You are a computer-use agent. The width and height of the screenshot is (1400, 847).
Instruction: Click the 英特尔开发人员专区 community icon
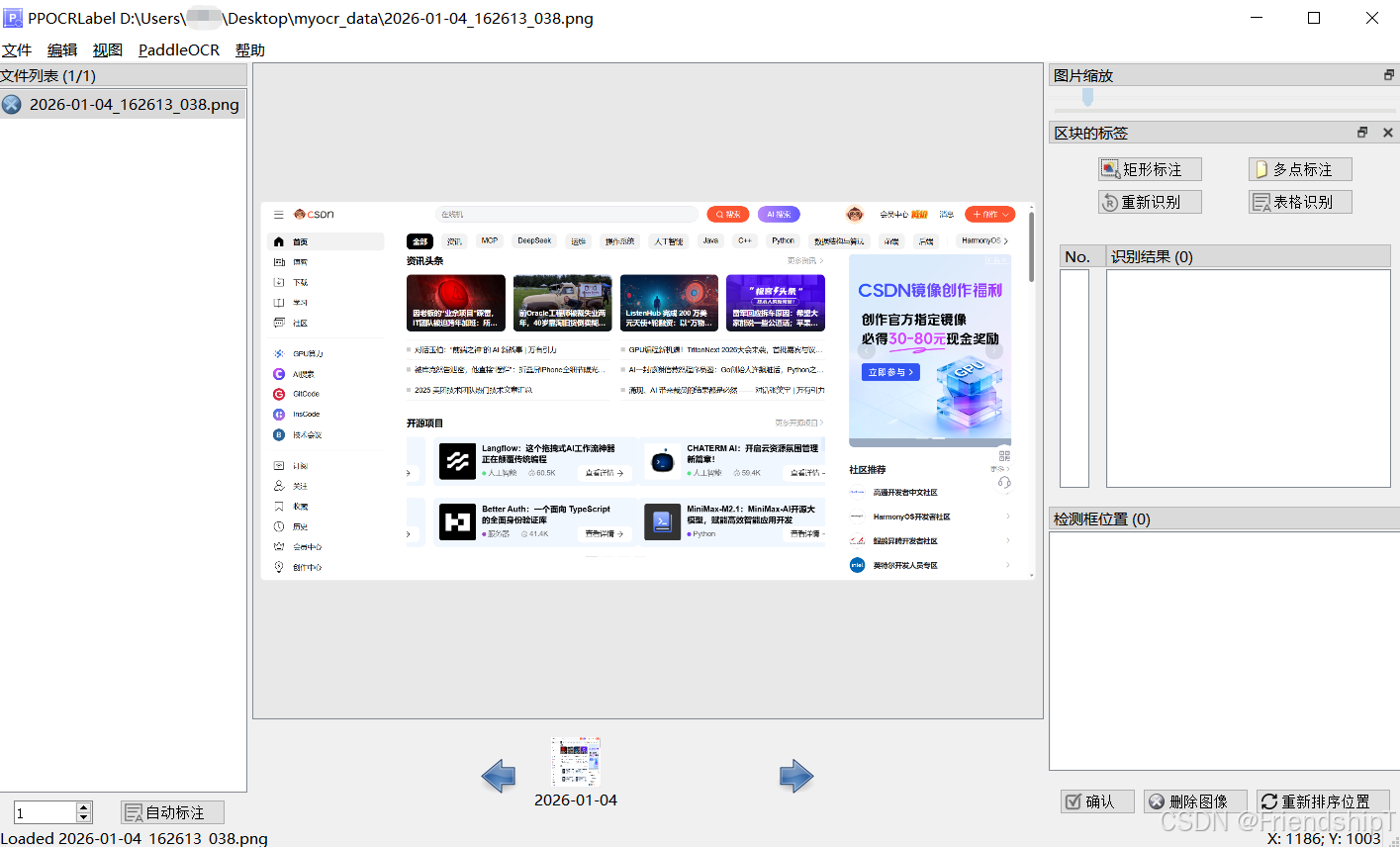point(857,565)
